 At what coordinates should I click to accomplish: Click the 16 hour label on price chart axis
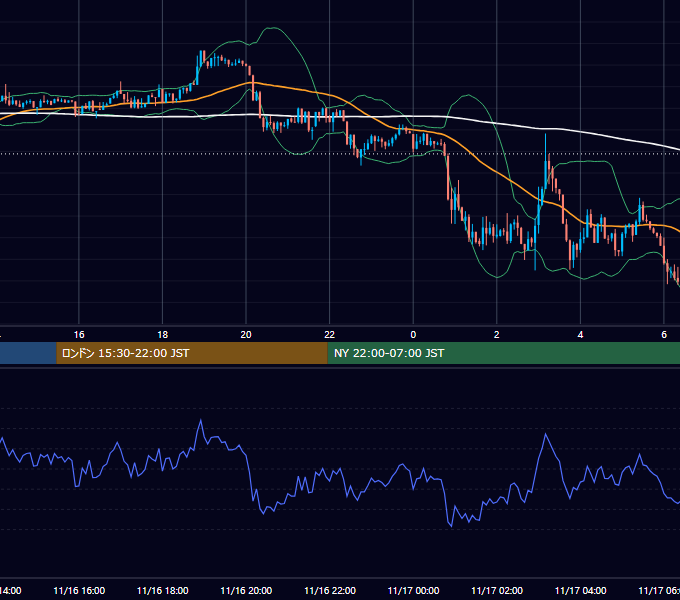[79, 335]
